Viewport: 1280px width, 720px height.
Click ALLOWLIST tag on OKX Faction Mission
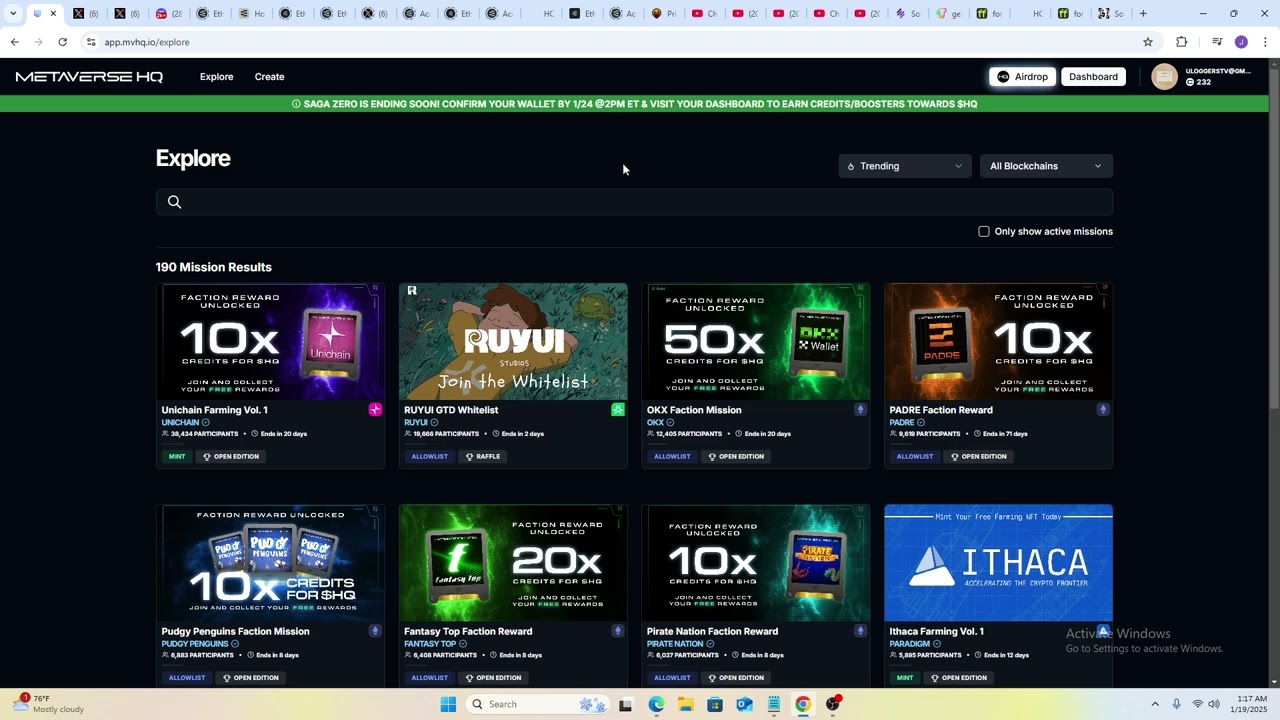672,456
